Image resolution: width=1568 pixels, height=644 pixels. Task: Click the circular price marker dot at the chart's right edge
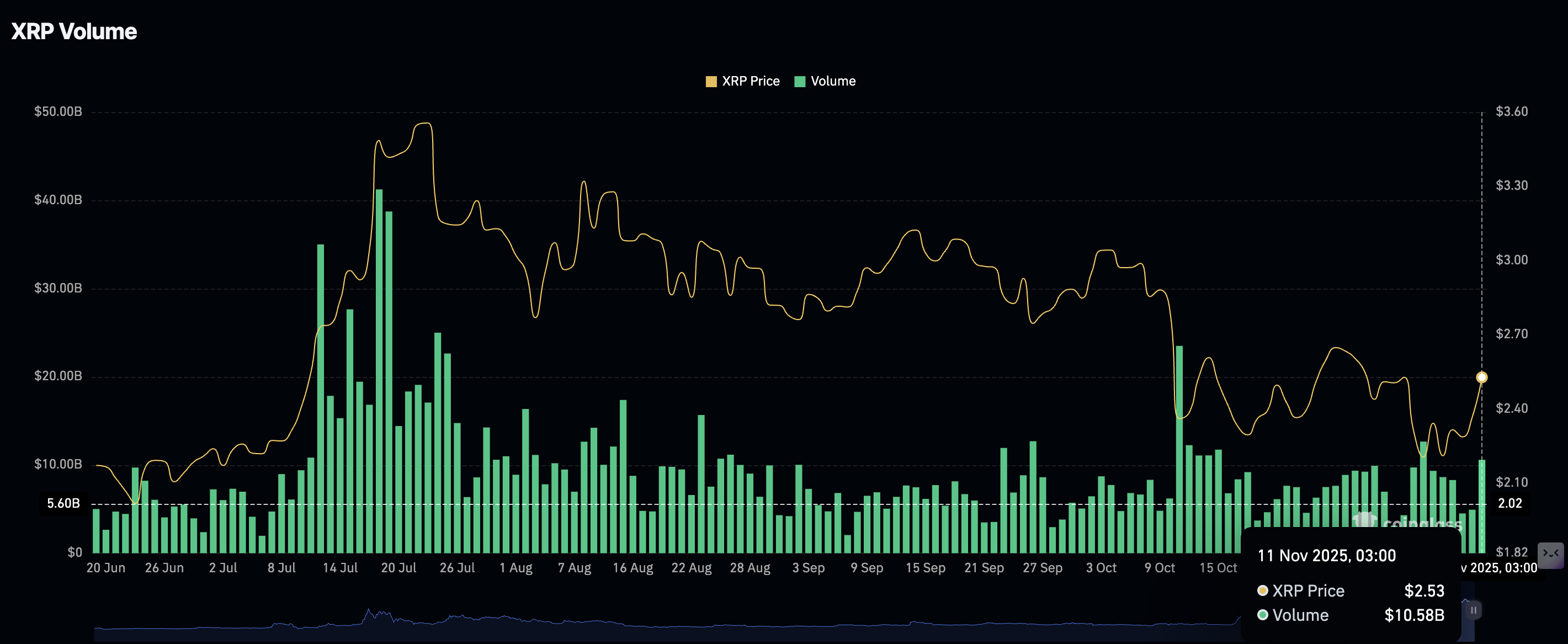(x=1481, y=377)
